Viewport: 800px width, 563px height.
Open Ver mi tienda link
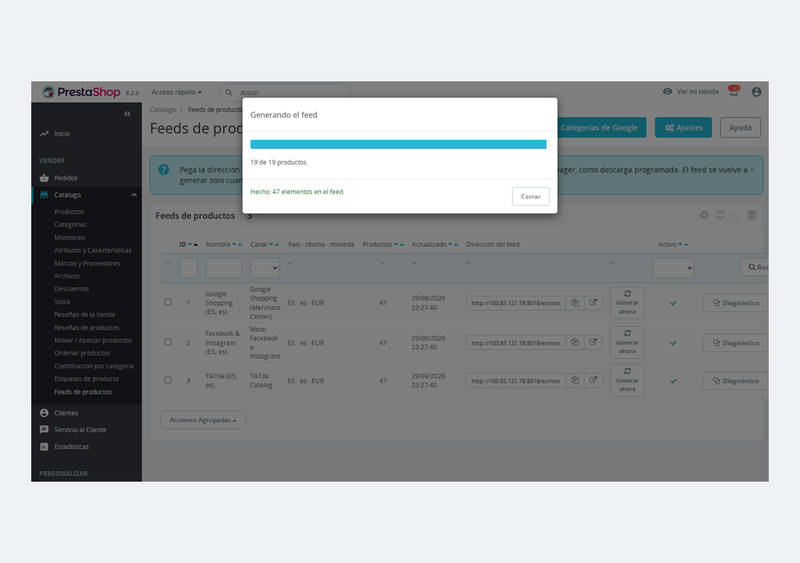[690, 91]
